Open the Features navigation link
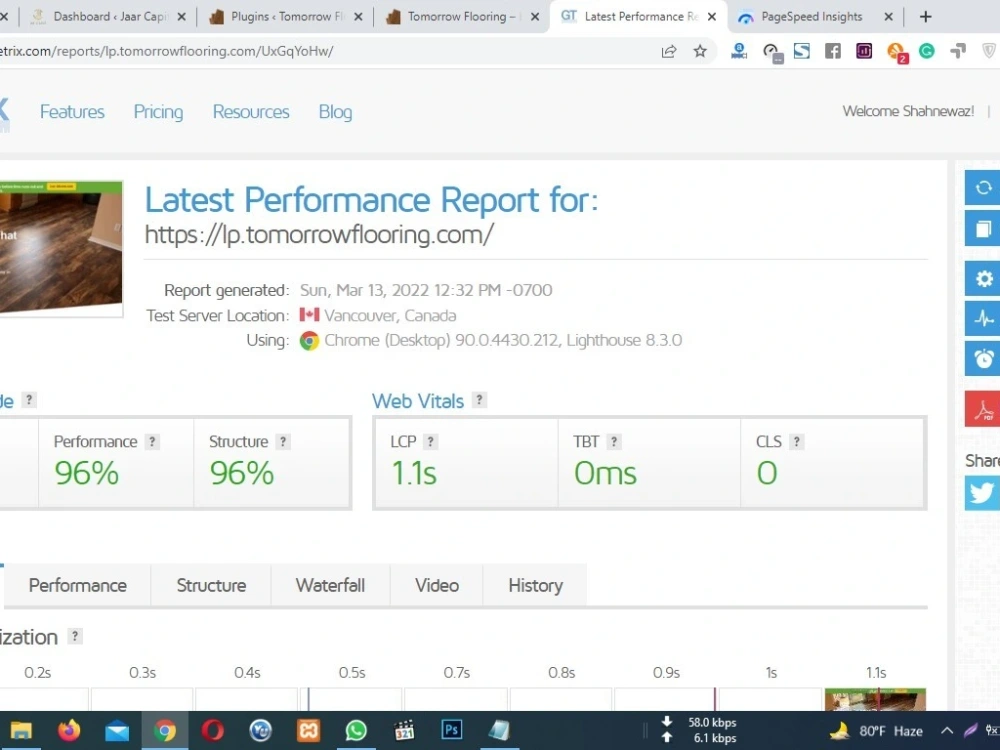Viewport: 1000px width, 750px height. tap(72, 112)
